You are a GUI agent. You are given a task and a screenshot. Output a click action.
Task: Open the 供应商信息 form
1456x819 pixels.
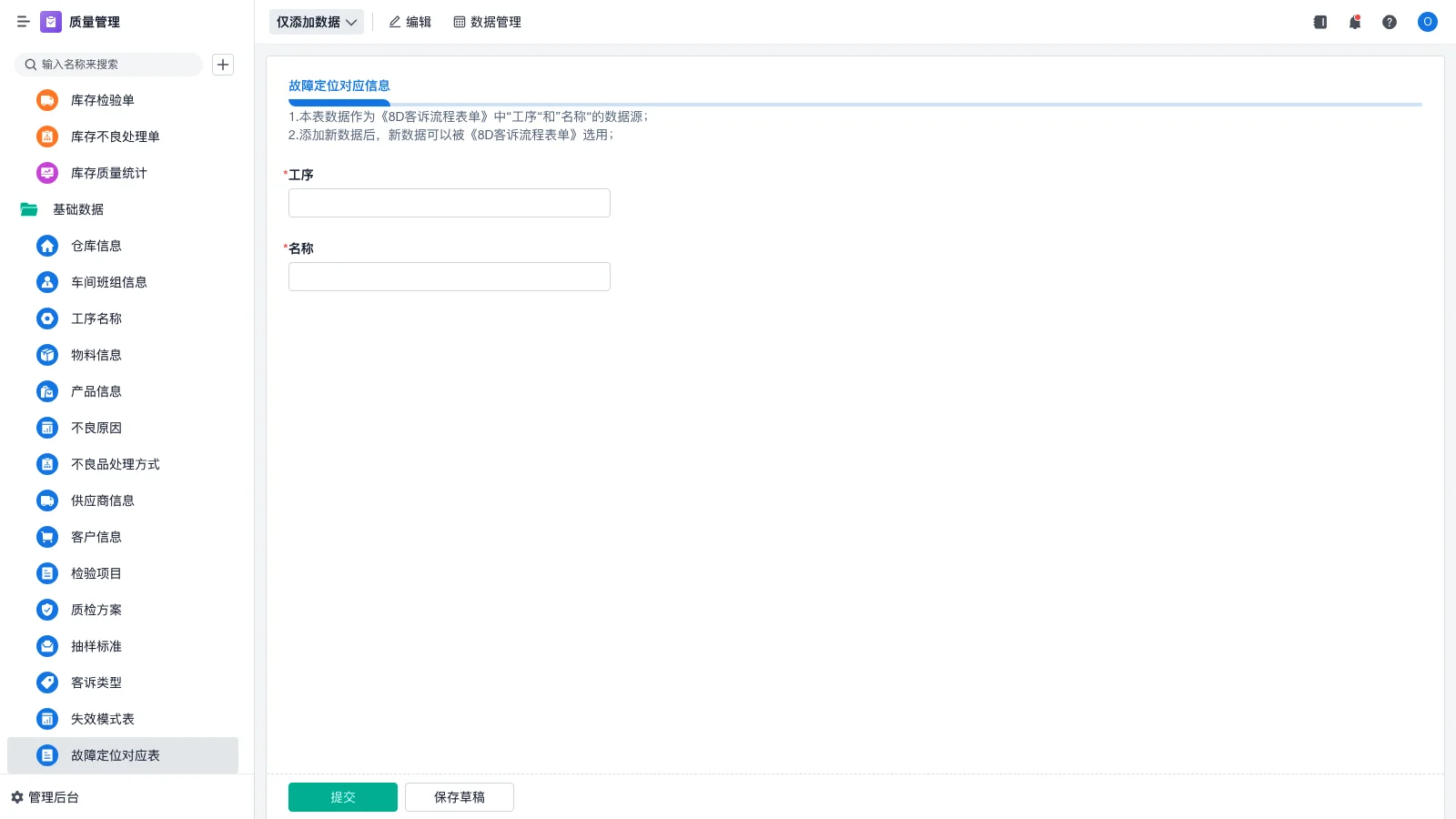(102, 500)
